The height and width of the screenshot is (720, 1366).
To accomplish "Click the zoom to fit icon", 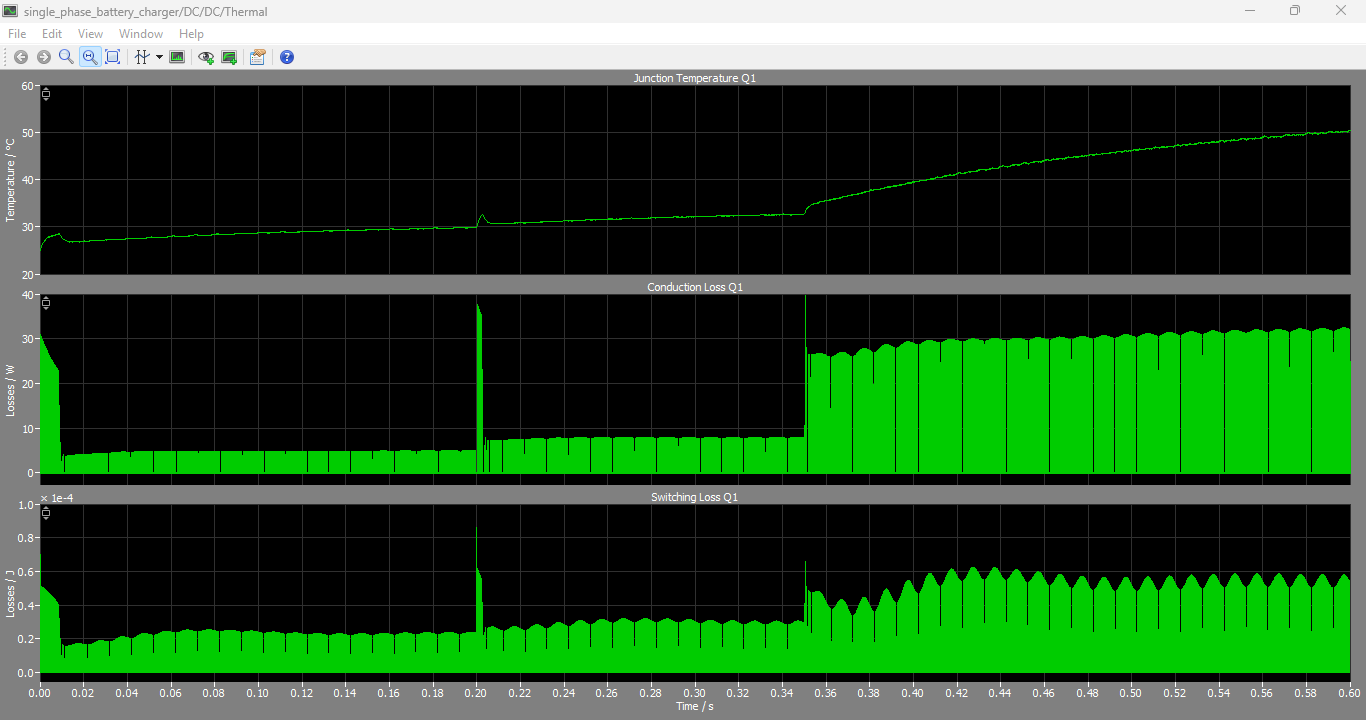I will (x=113, y=57).
